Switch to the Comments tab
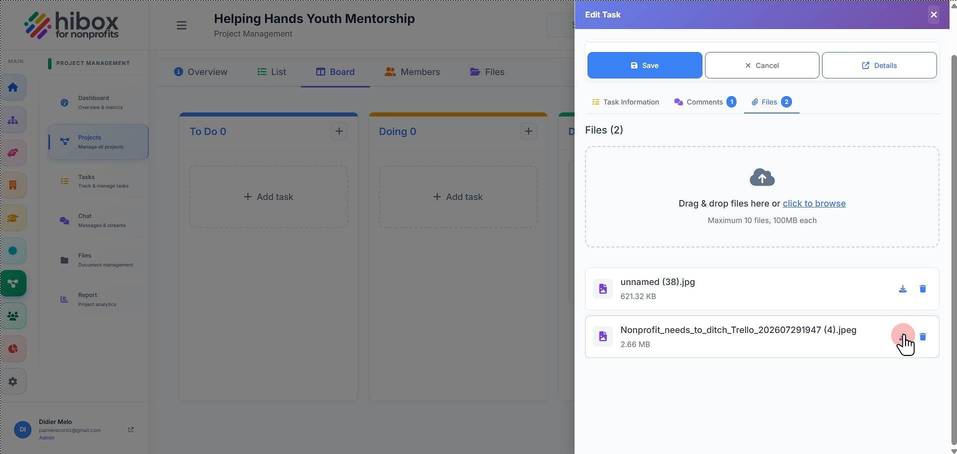Image resolution: width=957 pixels, height=454 pixels. point(705,102)
